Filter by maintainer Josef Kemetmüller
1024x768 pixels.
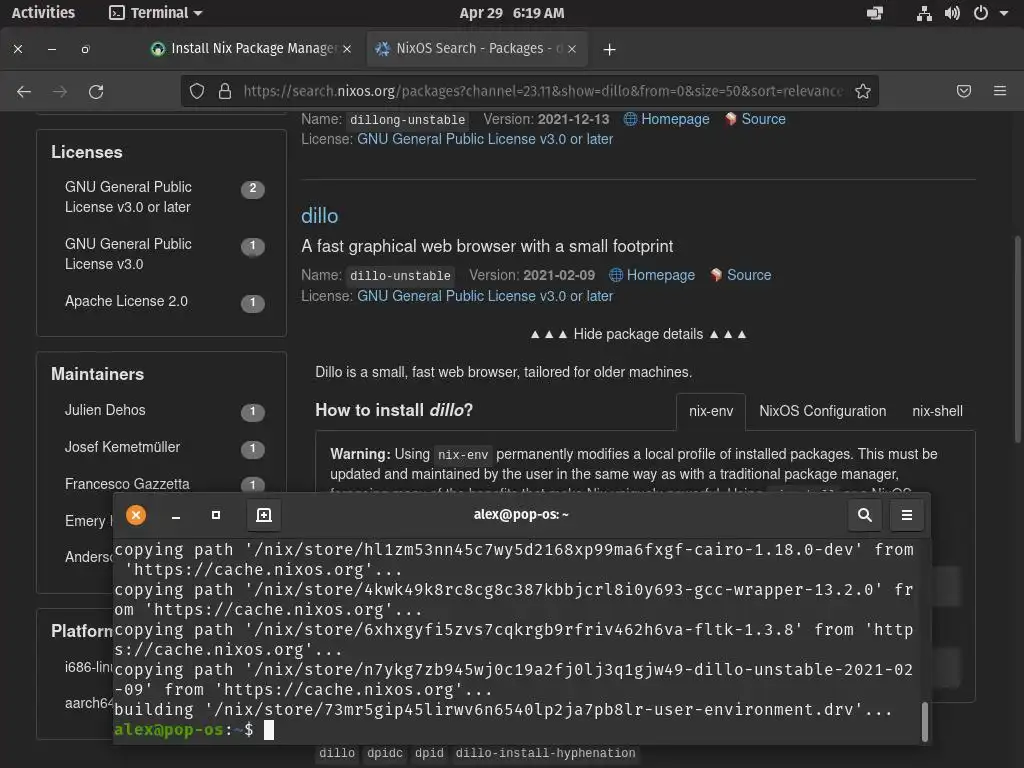click(x=163, y=447)
